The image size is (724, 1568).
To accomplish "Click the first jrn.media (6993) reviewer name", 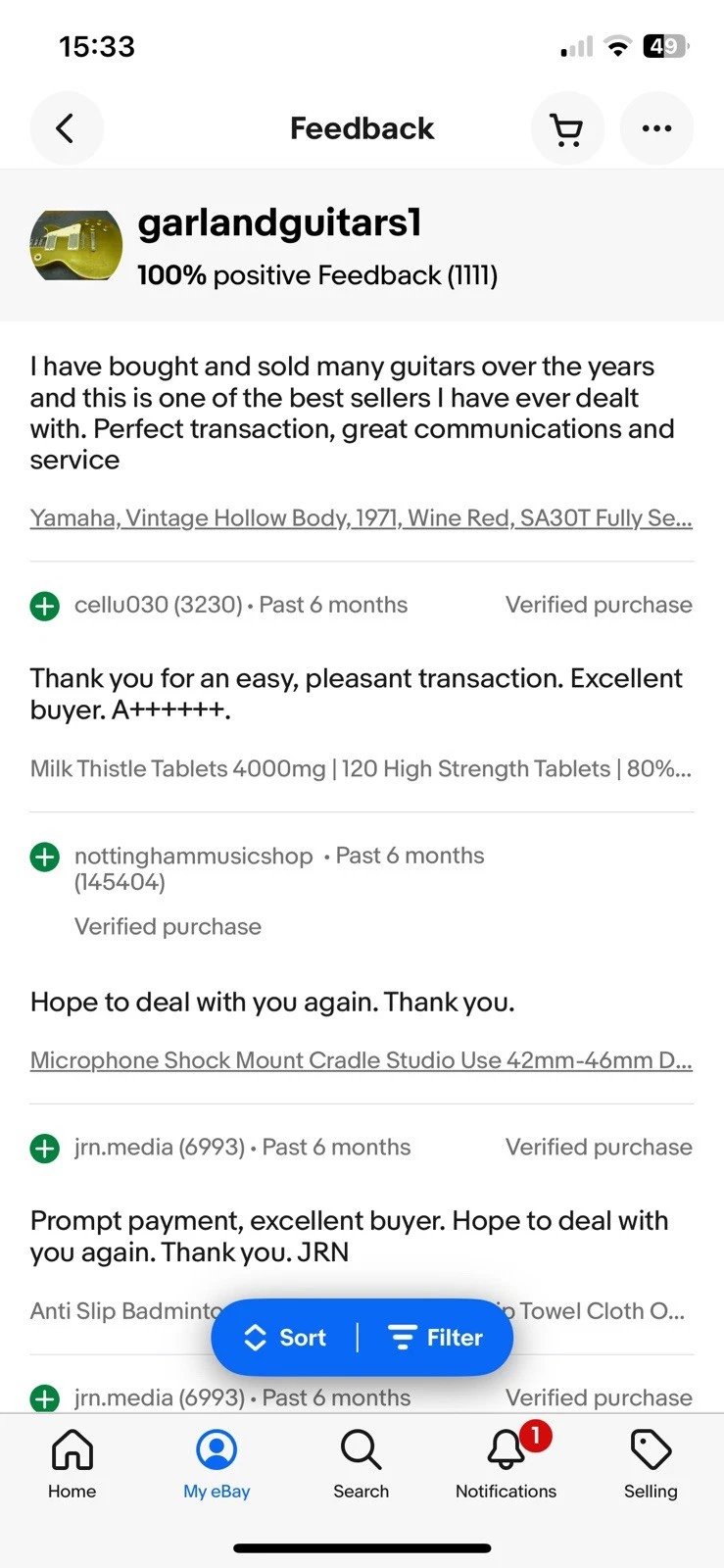I will coord(160,1147).
